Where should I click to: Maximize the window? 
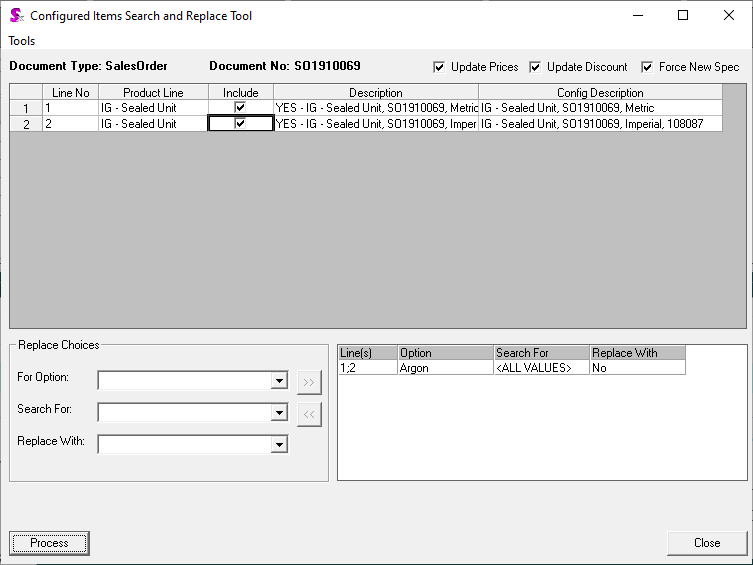[683, 16]
